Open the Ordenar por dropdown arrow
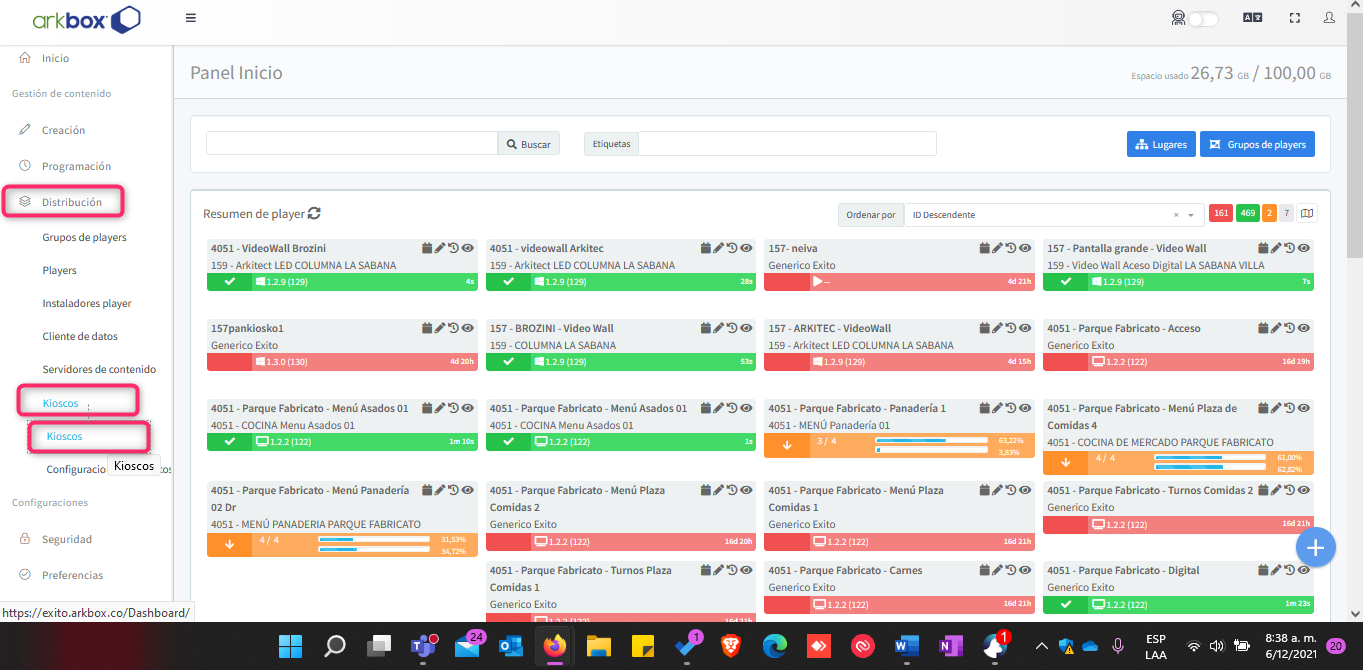Screen dimensions: 1363x670 tap(1191, 215)
